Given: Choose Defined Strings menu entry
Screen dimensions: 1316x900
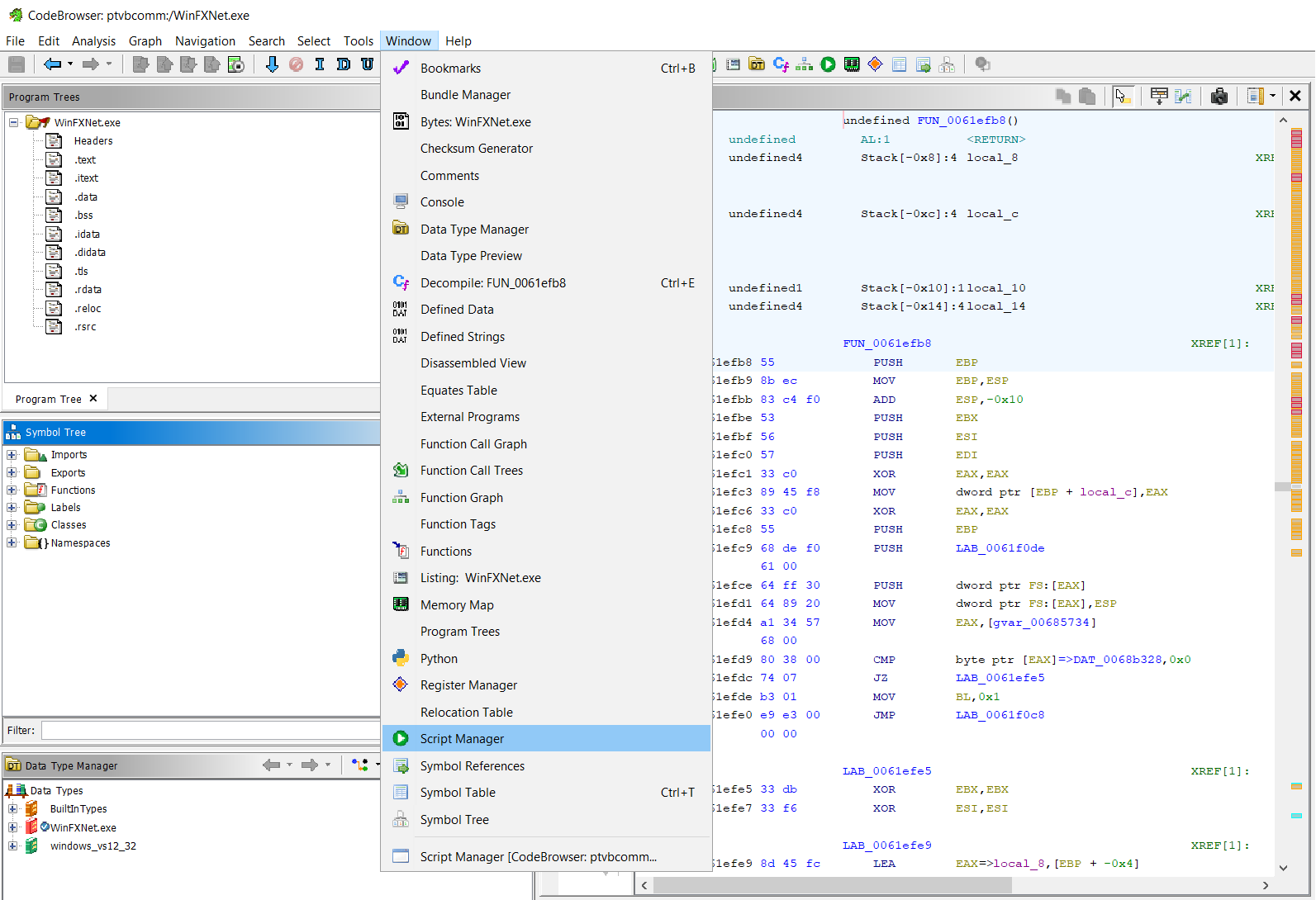Looking at the screenshot, I should tap(546, 337).
